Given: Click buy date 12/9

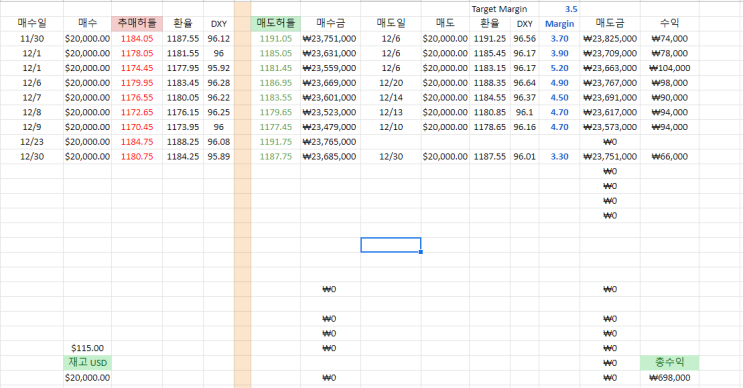Looking at the screenshot, I should (x=32, y=126).
